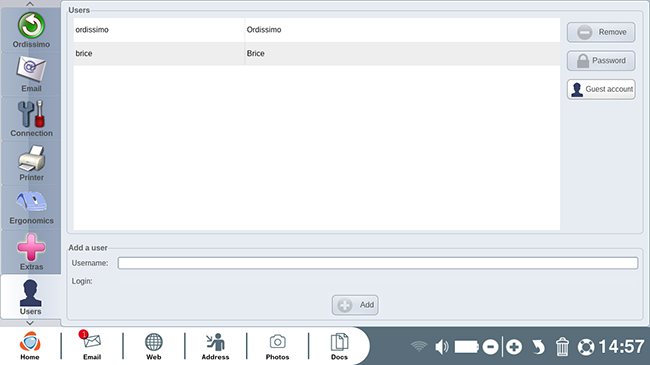
Task: Click the Remove user button
Action: point(601,32)
